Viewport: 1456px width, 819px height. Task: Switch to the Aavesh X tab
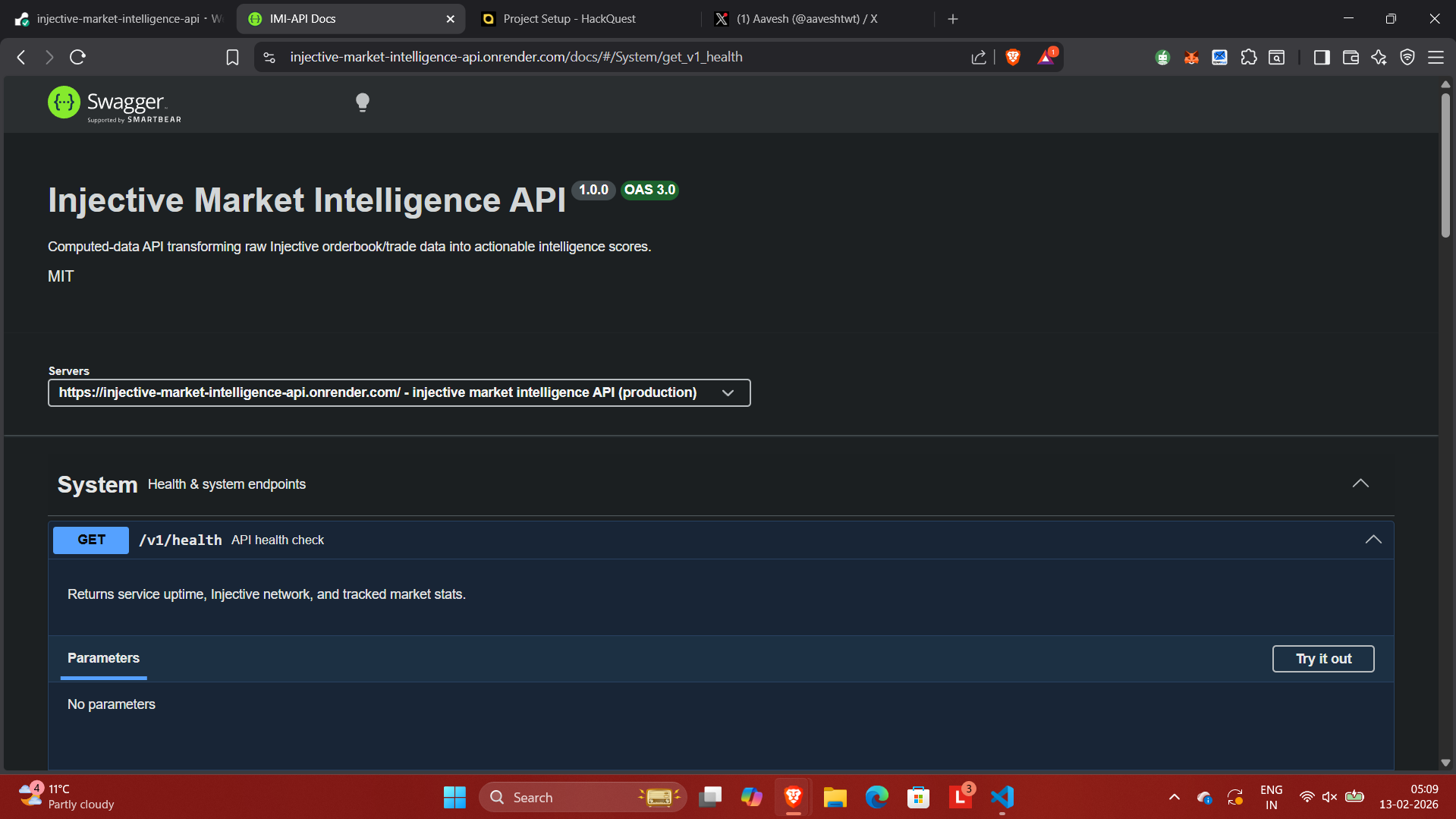click(807, 19)
